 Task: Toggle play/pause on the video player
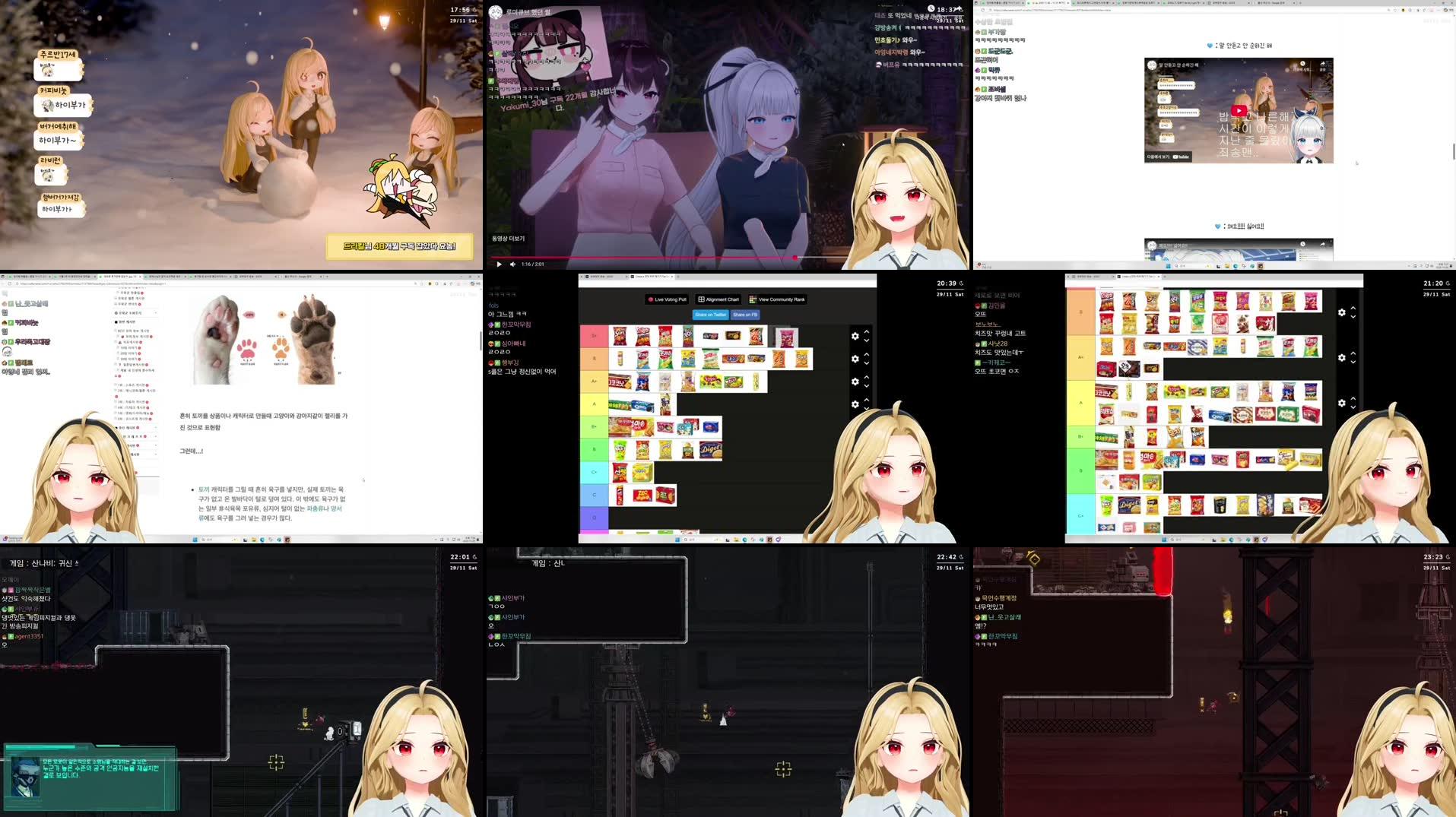[500, 264]
